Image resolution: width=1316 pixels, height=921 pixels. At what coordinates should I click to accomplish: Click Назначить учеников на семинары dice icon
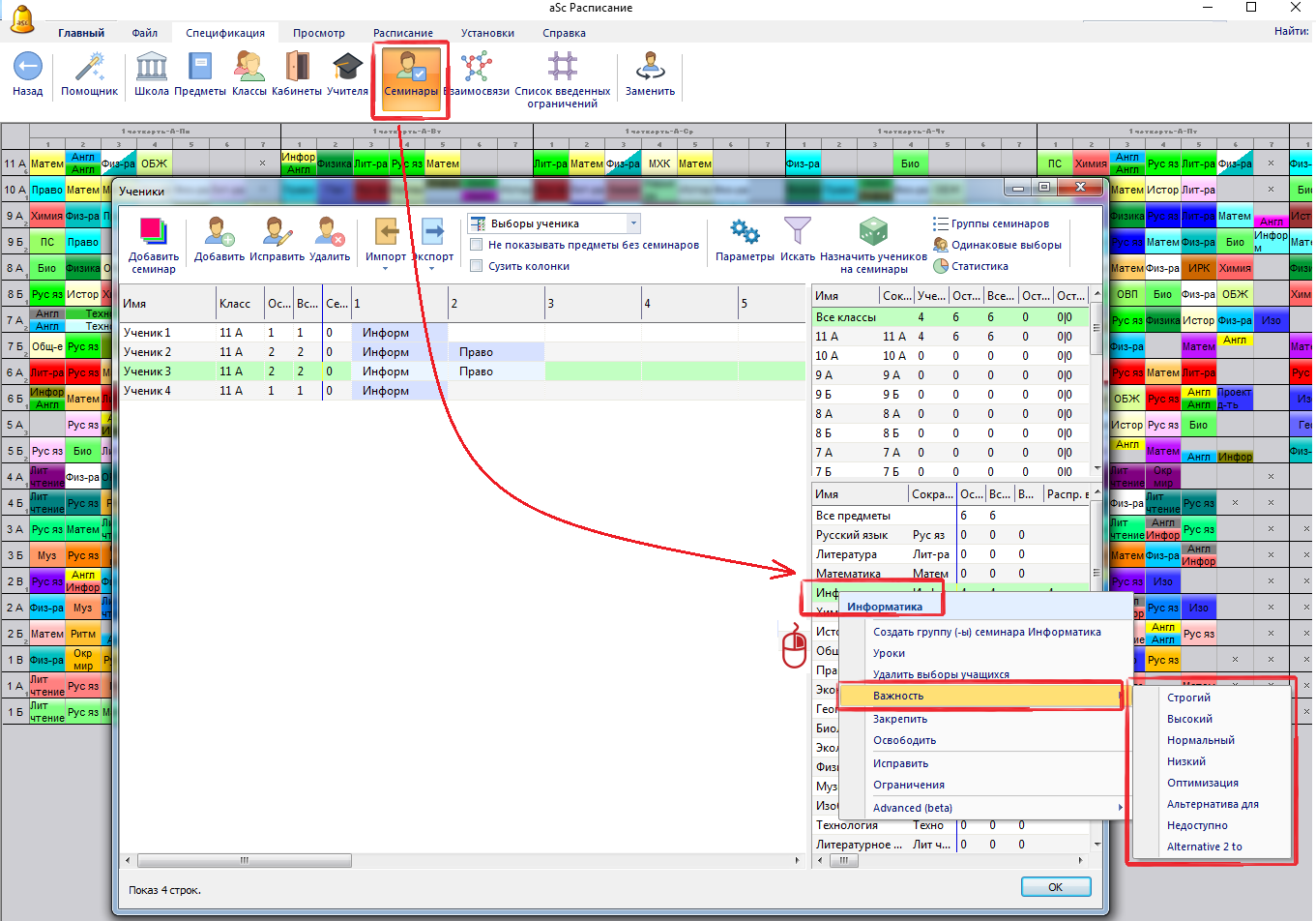pyautogui.click(x=873, y=232)
